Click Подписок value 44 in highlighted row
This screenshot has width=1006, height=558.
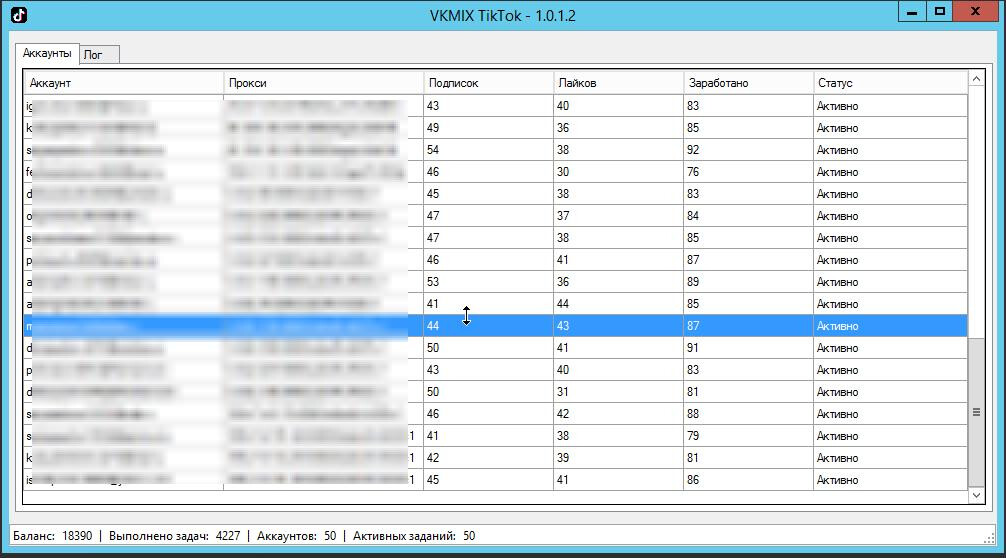(488, 326)
